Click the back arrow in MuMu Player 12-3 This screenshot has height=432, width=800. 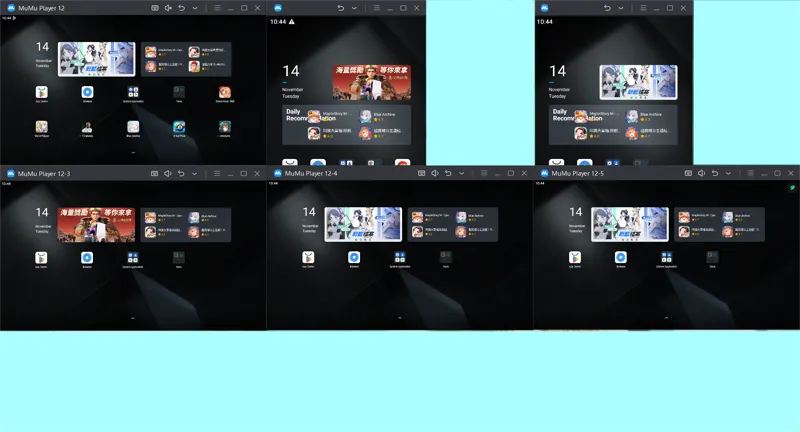tap(181, 173)
